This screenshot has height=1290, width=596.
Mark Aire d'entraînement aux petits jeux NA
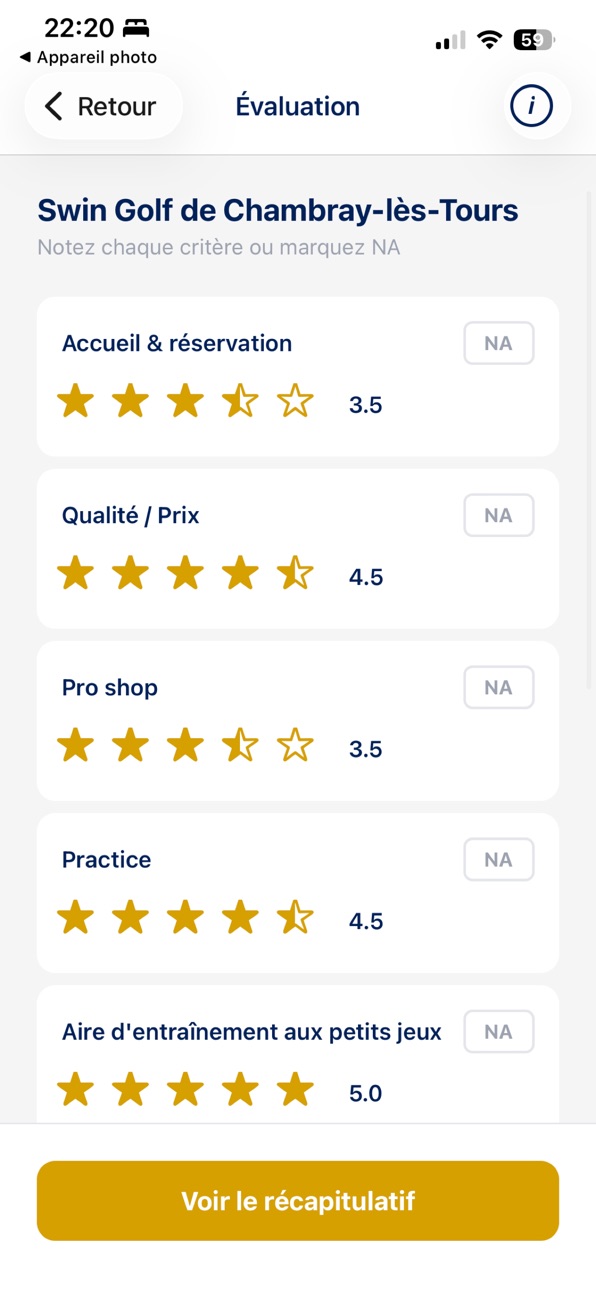pos(498,1031)
